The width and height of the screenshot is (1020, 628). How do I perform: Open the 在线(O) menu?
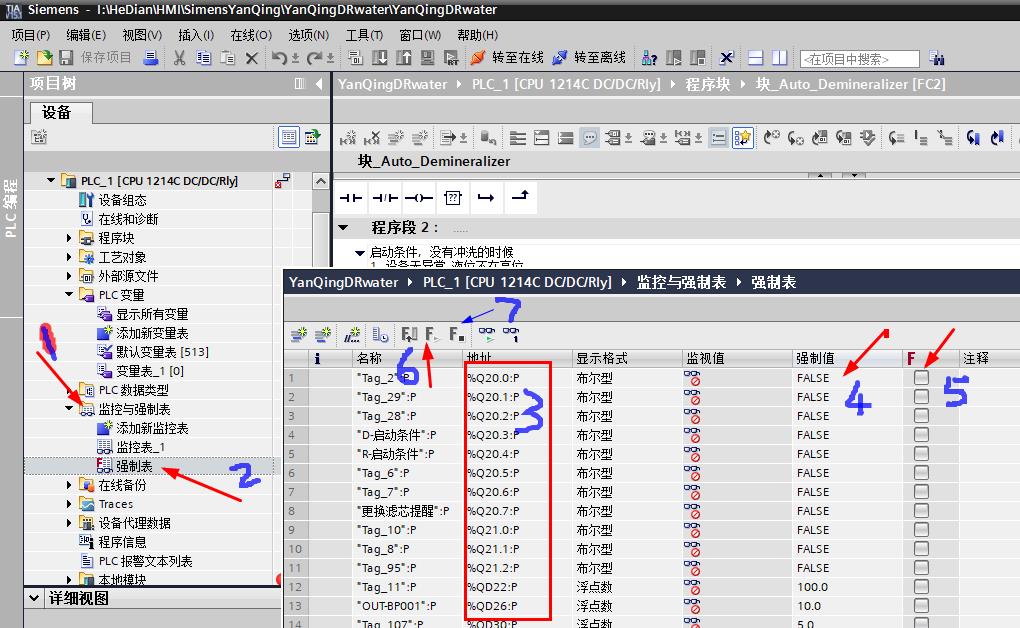coord(250,35)
